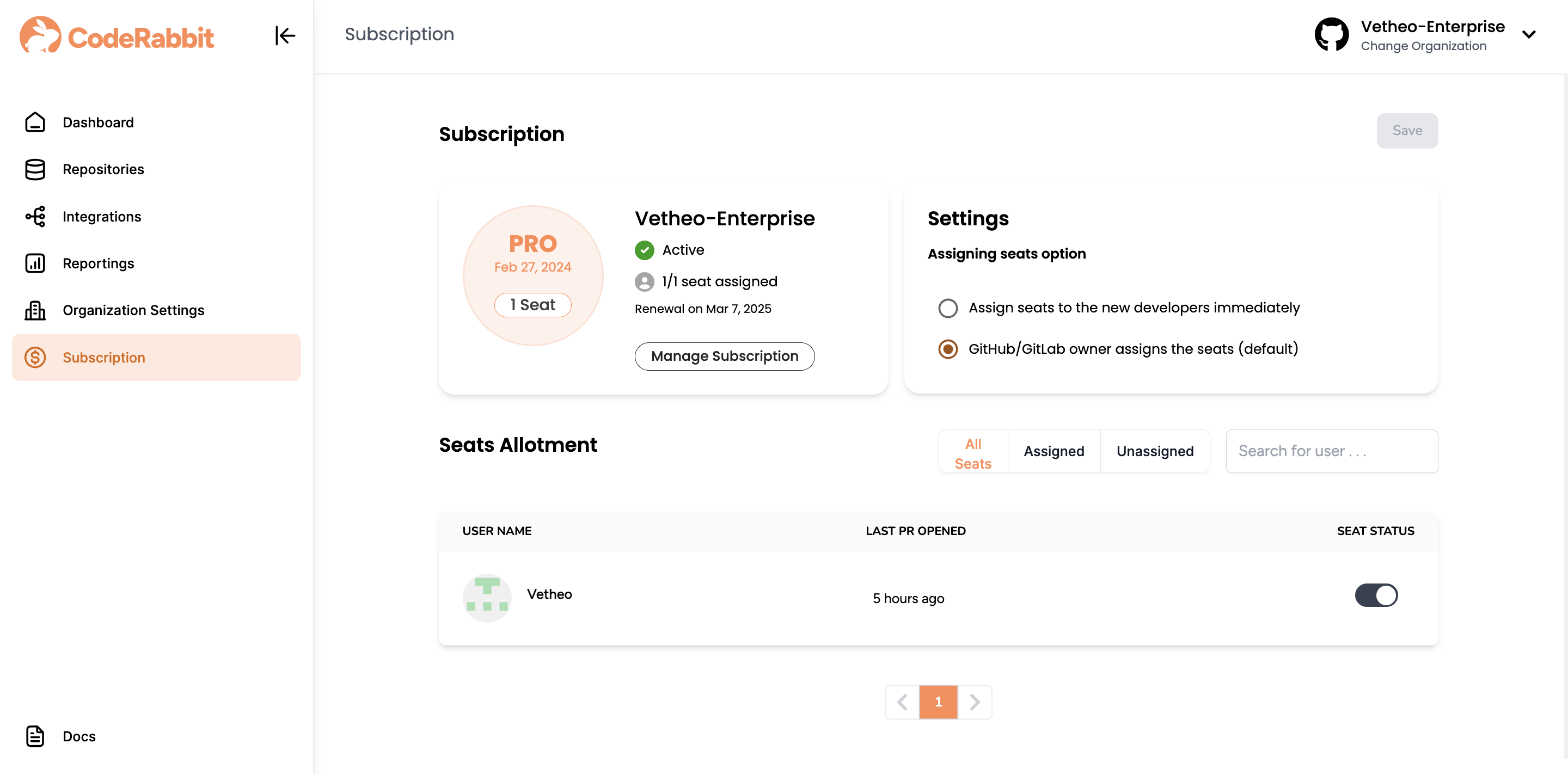Click the previous page chevron in pagination

[902, 702]
